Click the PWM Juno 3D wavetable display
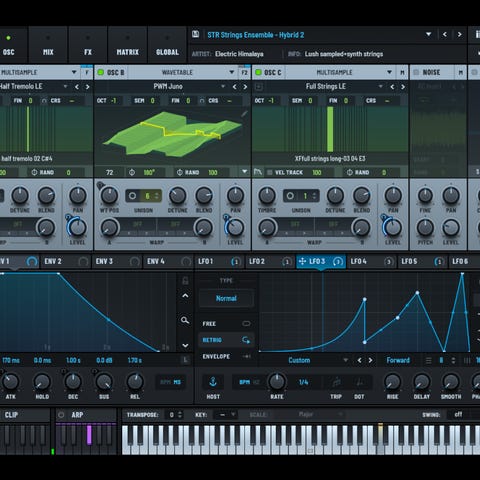 [172, 134]
